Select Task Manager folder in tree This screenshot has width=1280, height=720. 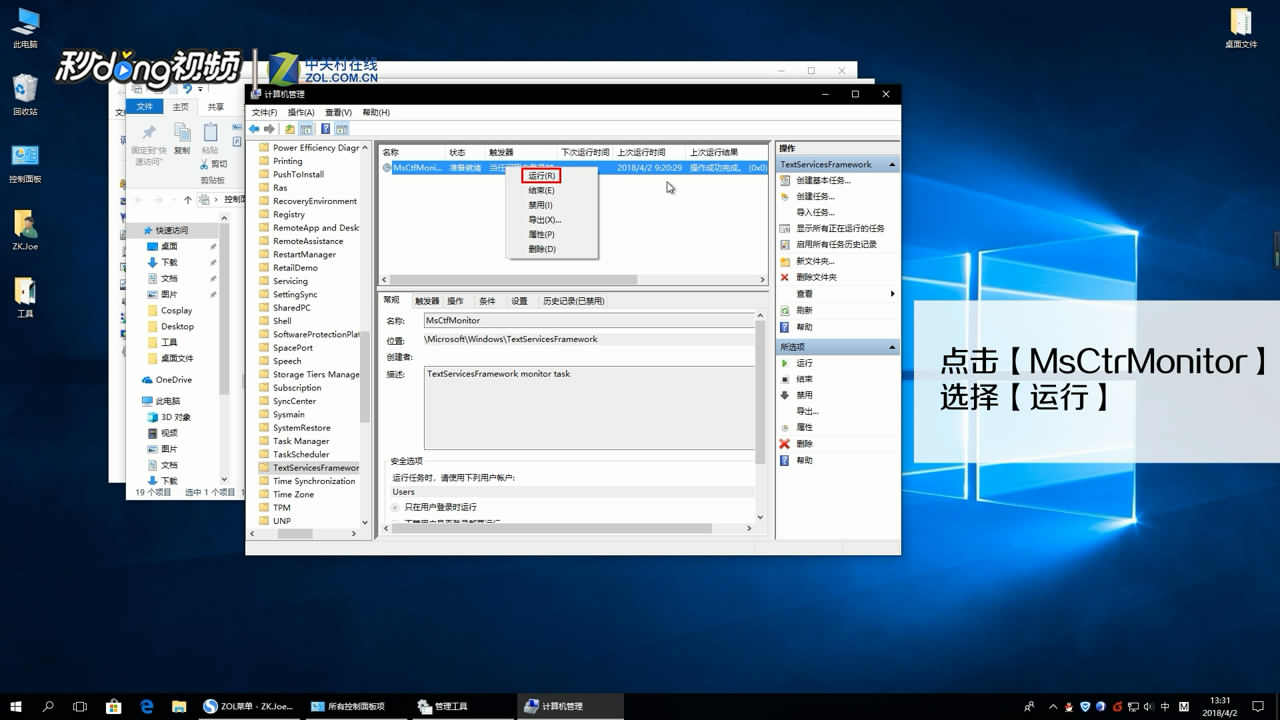click(x=301, y=441)
